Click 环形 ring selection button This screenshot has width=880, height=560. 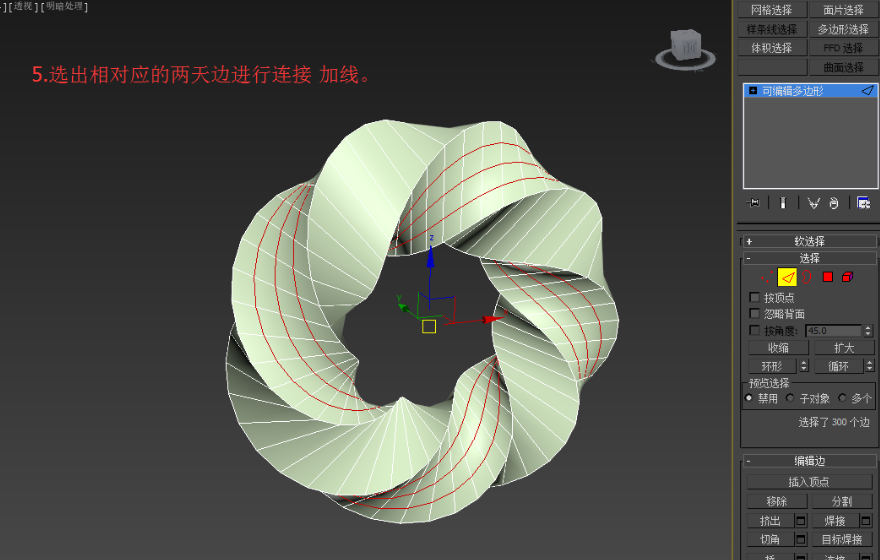(772, 366)
